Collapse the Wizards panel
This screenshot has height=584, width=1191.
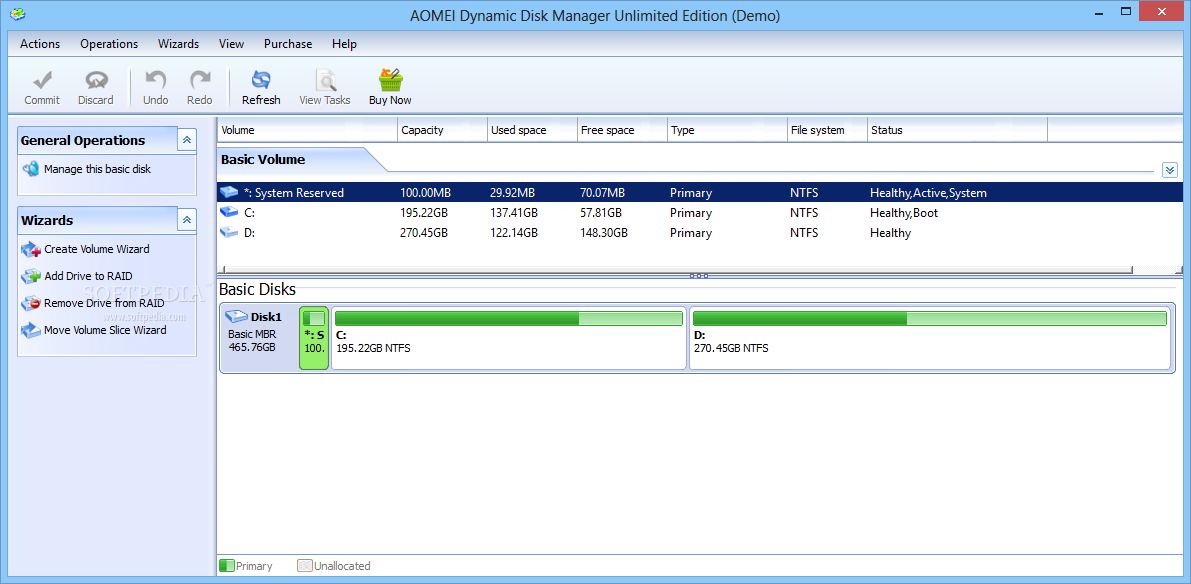click(187, 220)
